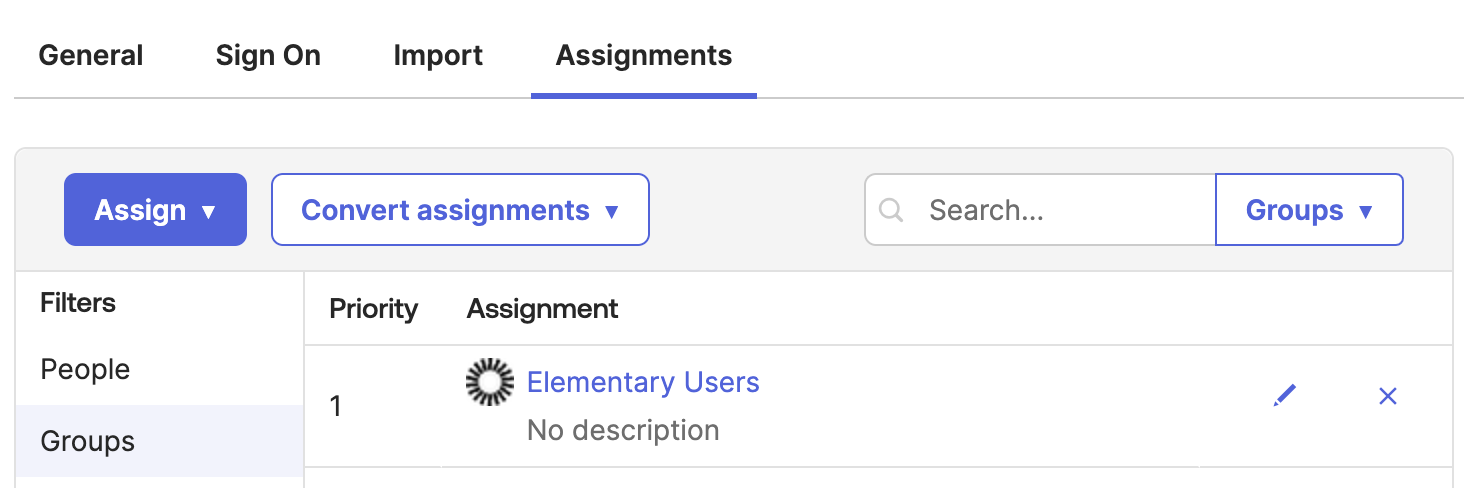1464x488 pixels.
Task: Switch to the General tab
Action: tap(91, 55)
